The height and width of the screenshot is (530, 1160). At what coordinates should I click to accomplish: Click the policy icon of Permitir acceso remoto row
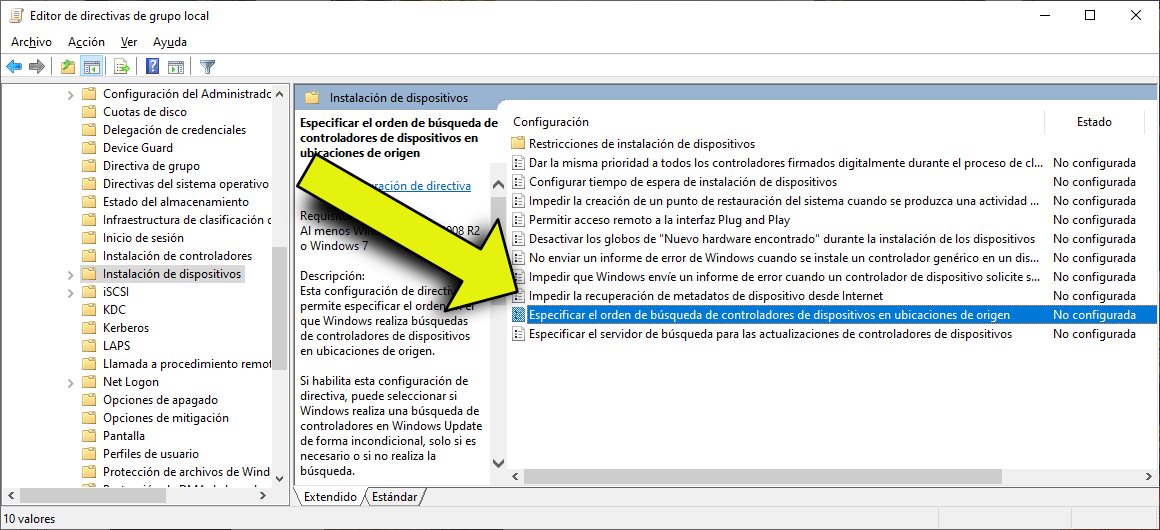[x=519, y=220]
